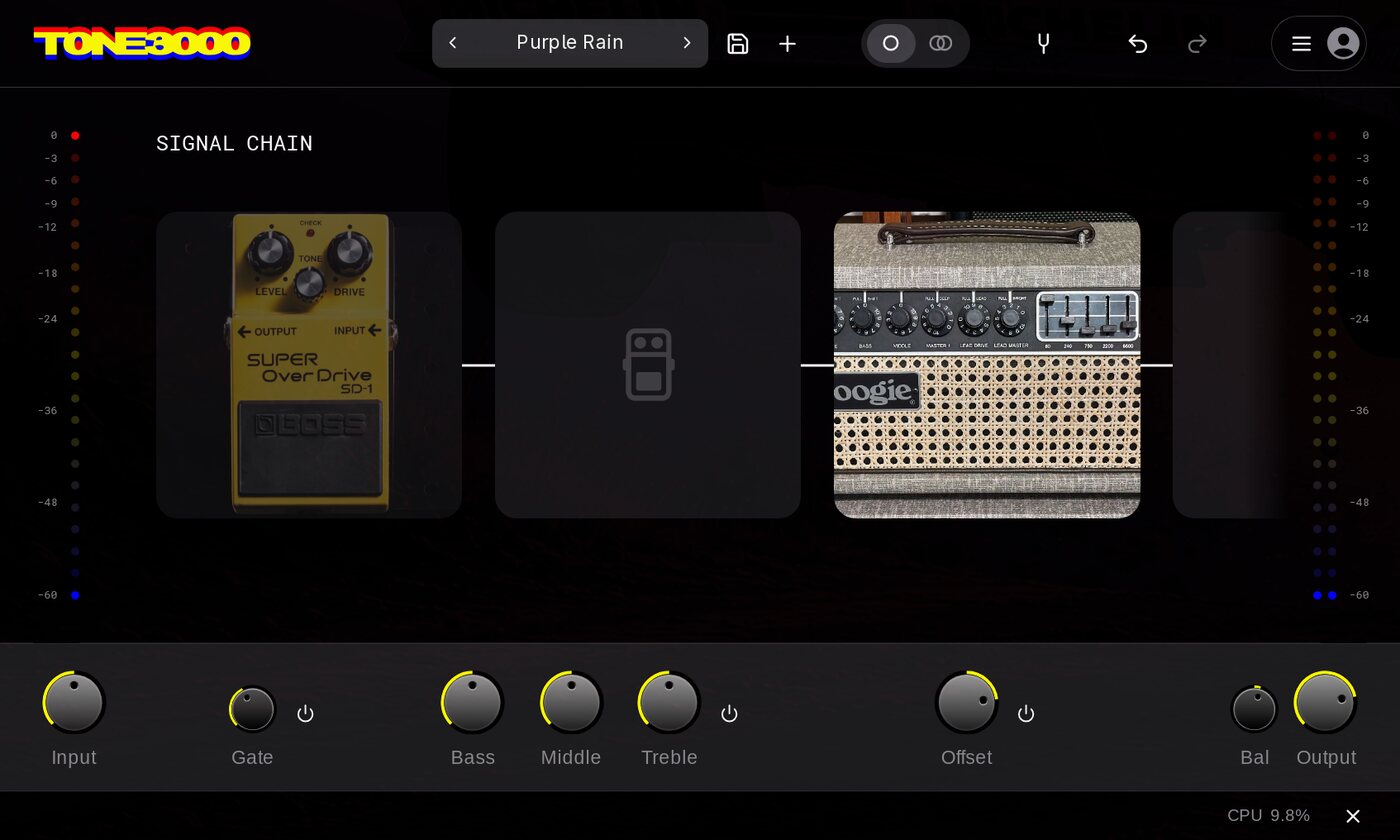Undo the last change
The width and height of the screenshot is (1400, 840).
click(1138, 43)
